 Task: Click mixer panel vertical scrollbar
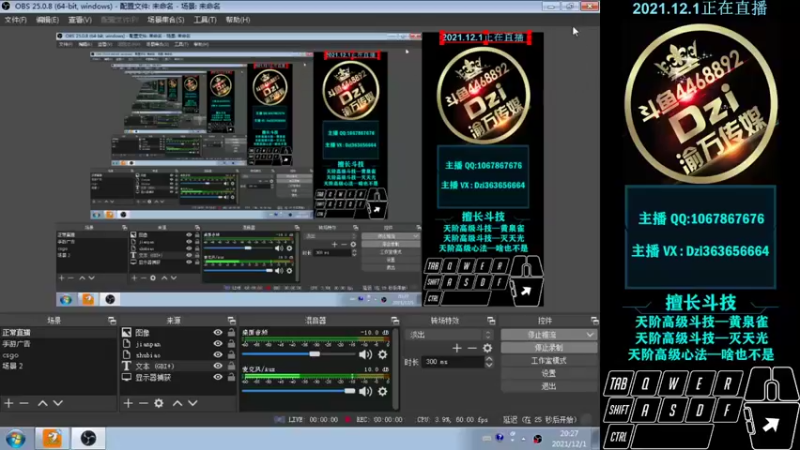pos(395,368)
